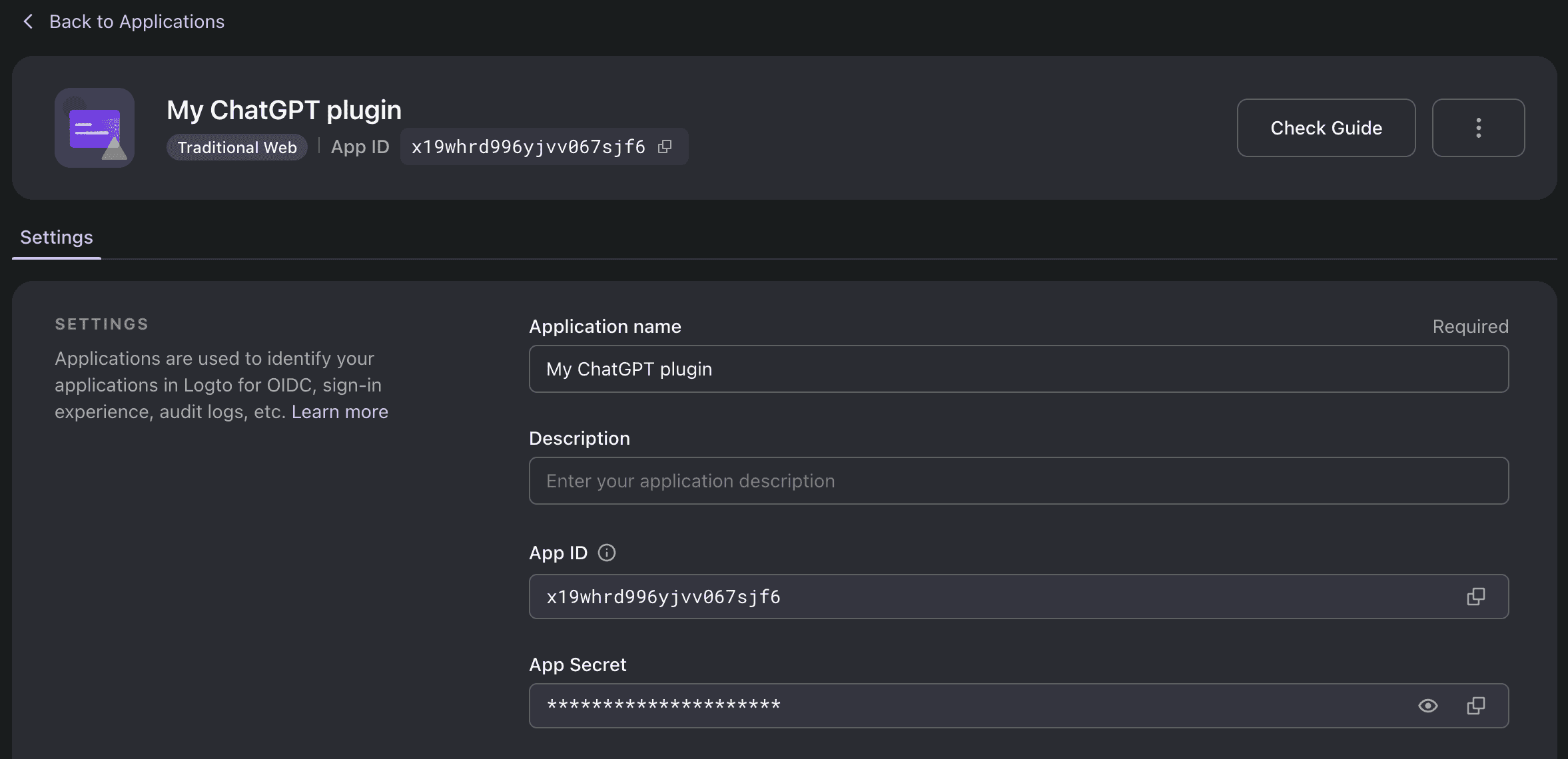Copy App ID using the header copy icon
The height and width of the screenshot is (759, 1568).
[x=665, y=146]
